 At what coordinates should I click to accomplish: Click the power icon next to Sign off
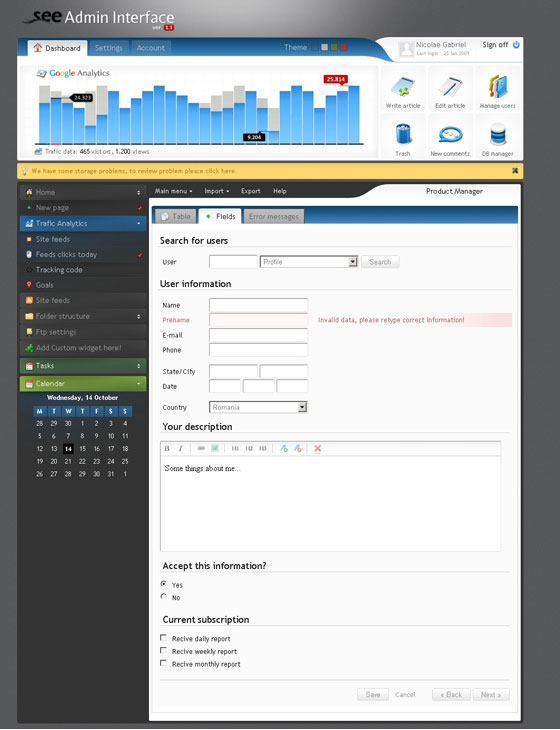tap(516, 45)
